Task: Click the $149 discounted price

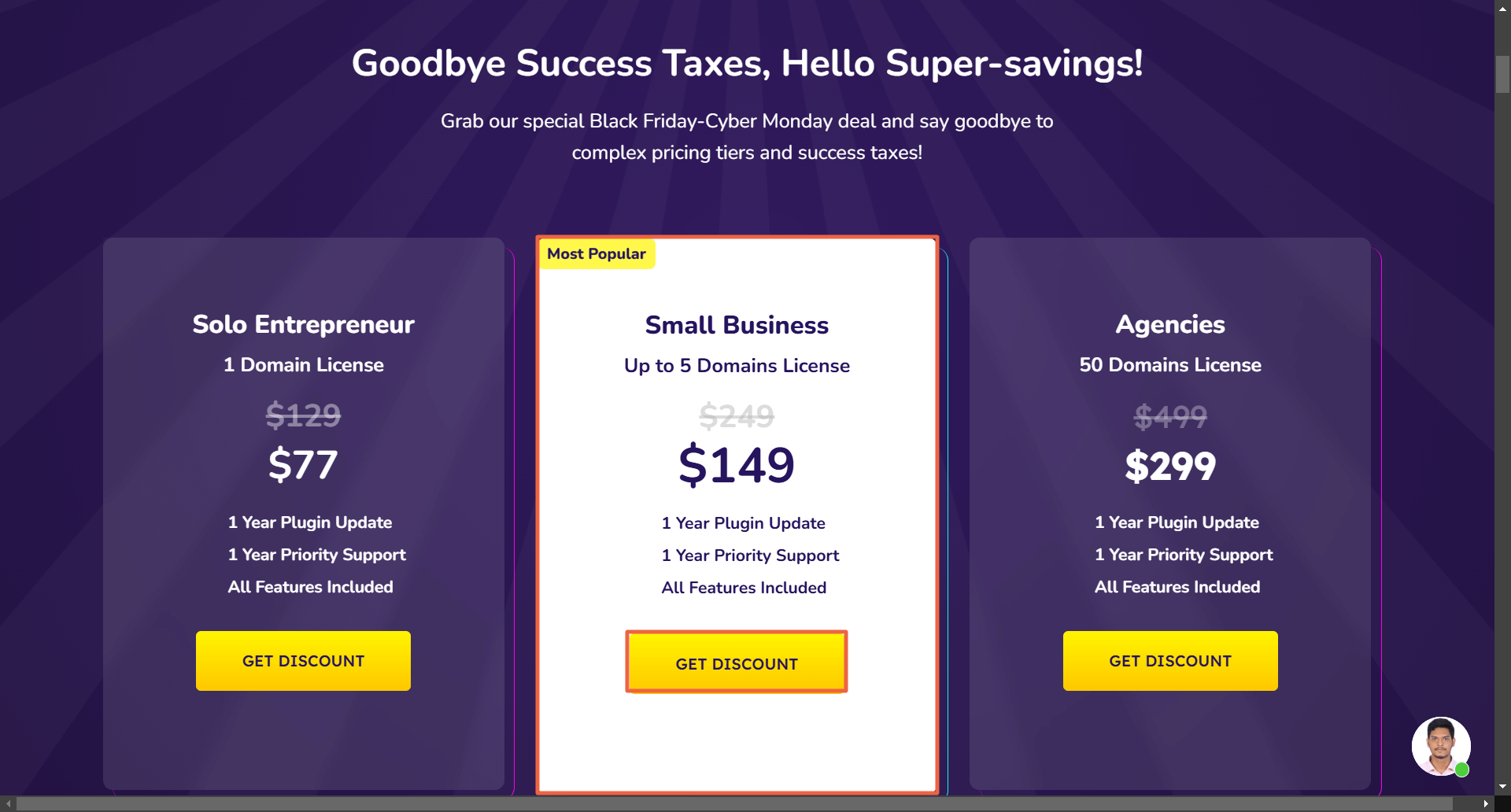Action: pyautogui.click(x=737, y=464)
